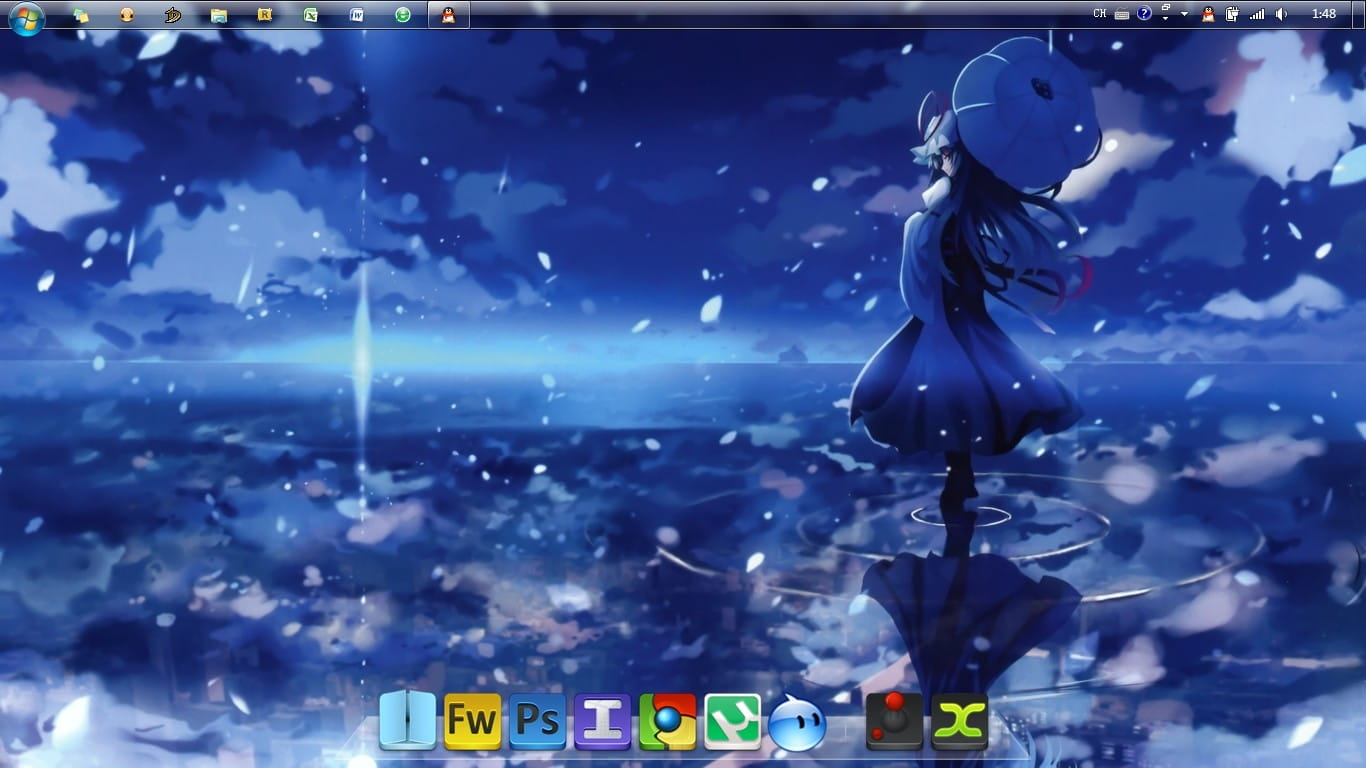Image resolution: width=1366 pixels, height=768 pixels.
Task: Open the CH input language selector
Action: click(1100, 13)
